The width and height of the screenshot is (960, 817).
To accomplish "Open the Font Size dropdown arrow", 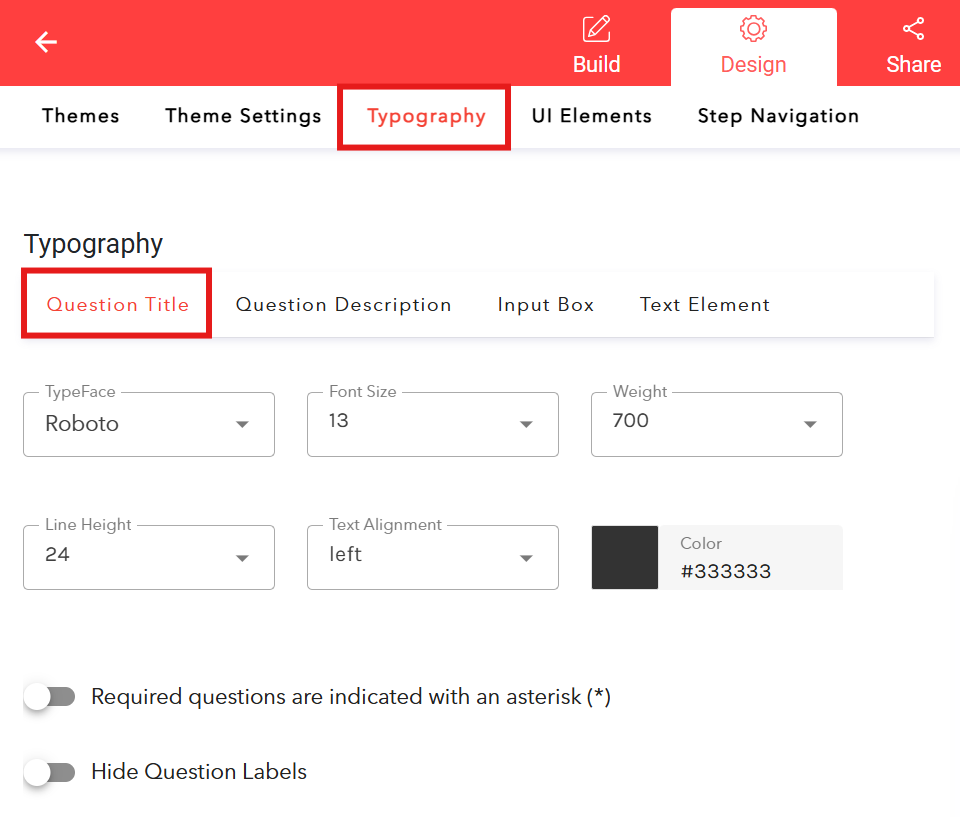I will [525, 424].
